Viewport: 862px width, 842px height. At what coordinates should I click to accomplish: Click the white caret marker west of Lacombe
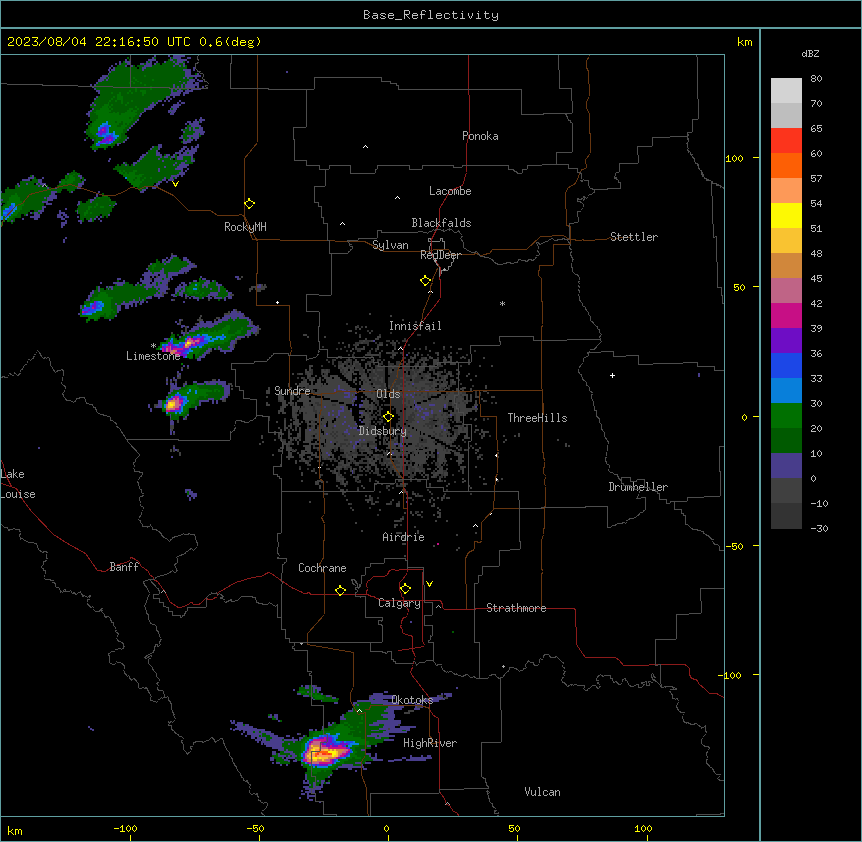point(397,197)
